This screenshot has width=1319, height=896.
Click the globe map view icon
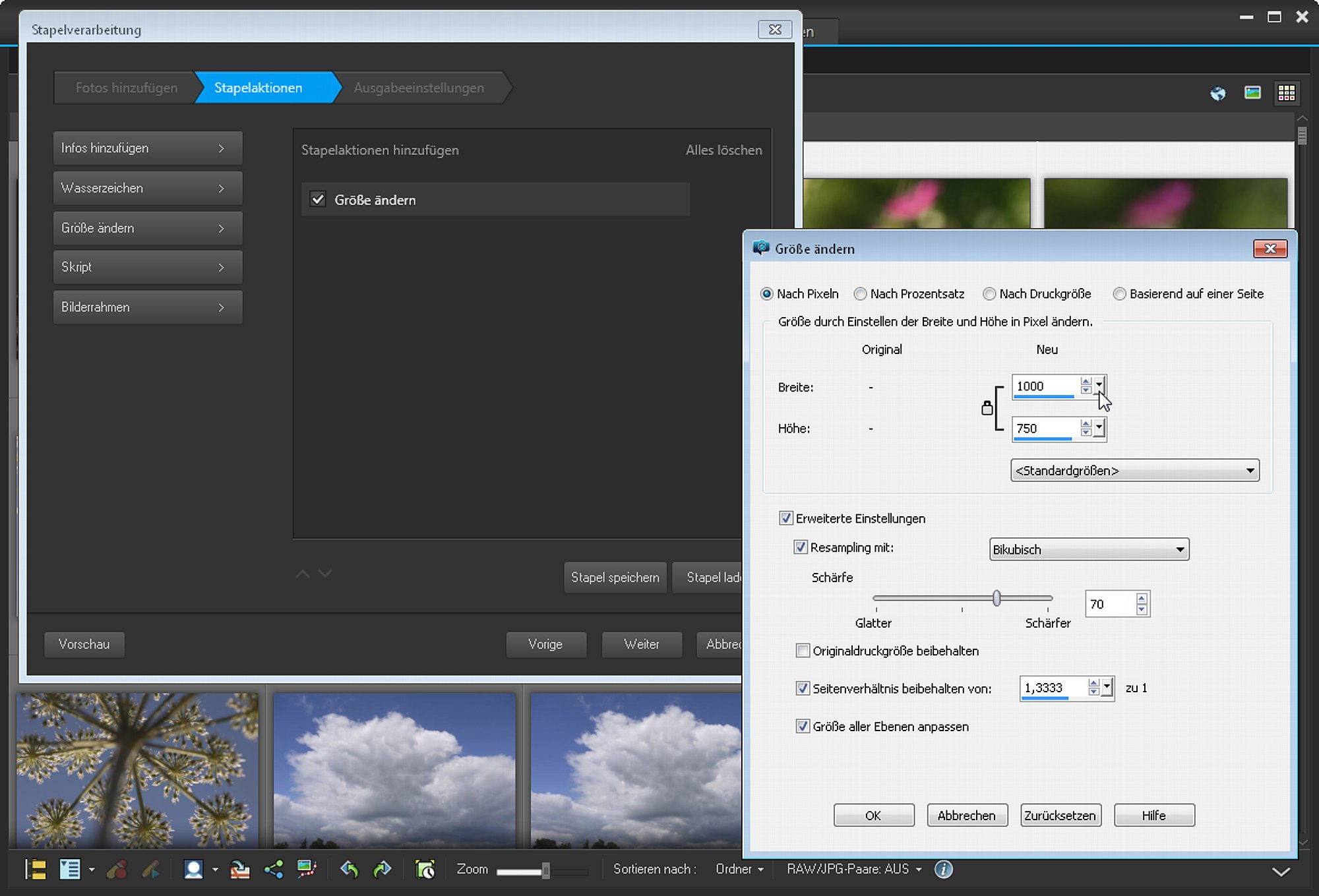[1218, 93]
